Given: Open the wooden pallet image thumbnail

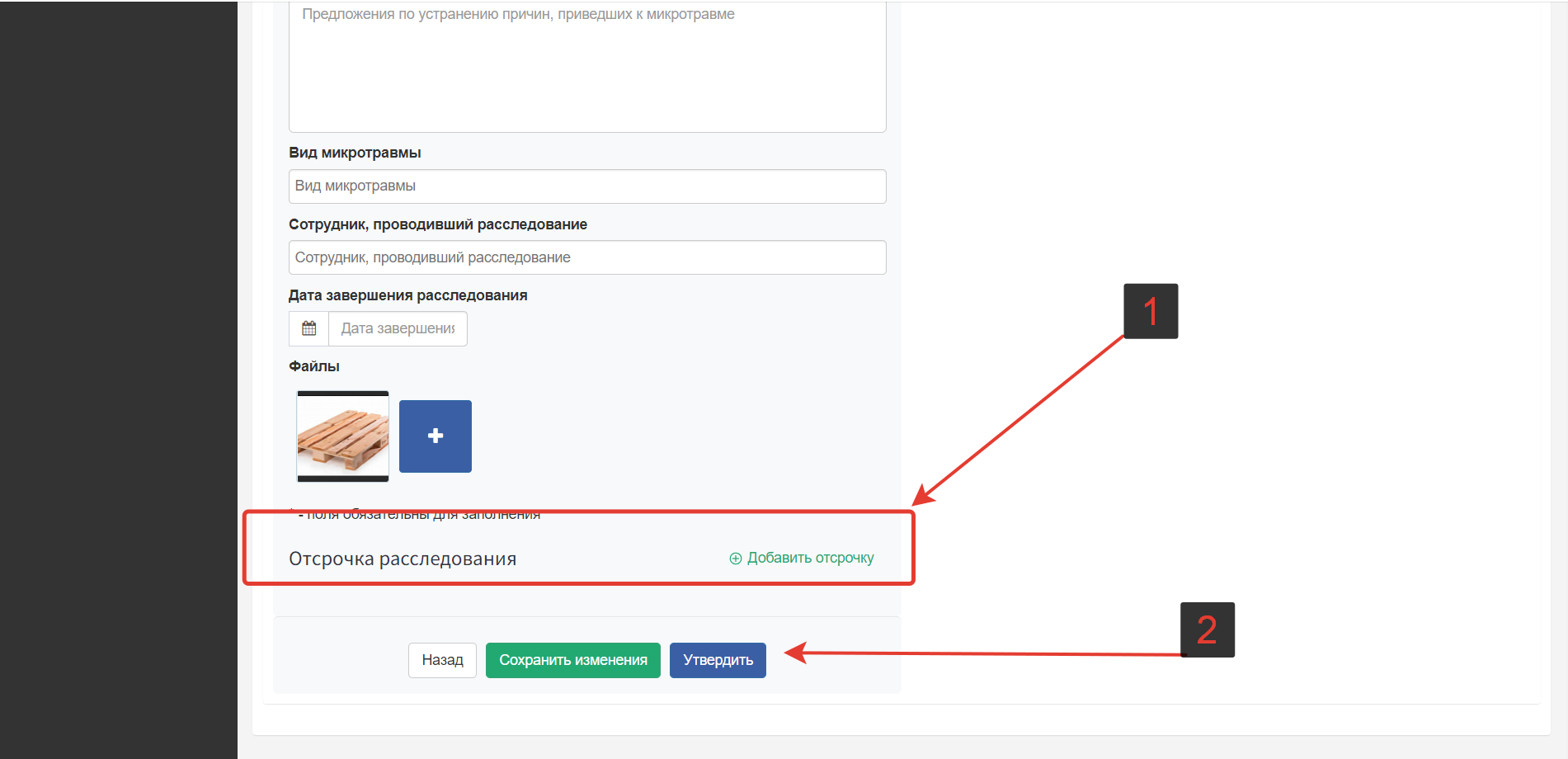Looking at the screenshot, I should tap(343, 436).
